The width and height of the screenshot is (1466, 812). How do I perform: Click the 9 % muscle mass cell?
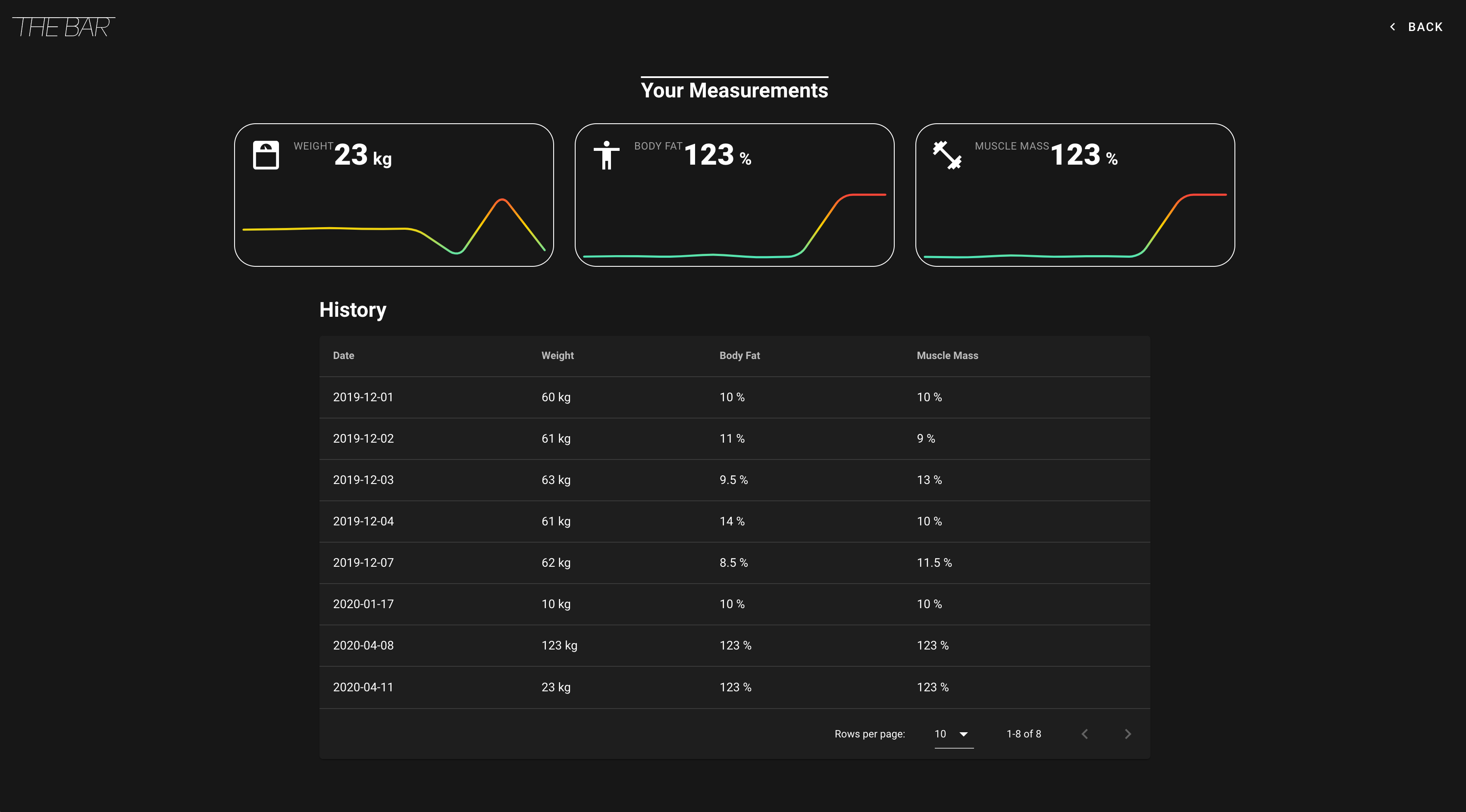[925, 439]
